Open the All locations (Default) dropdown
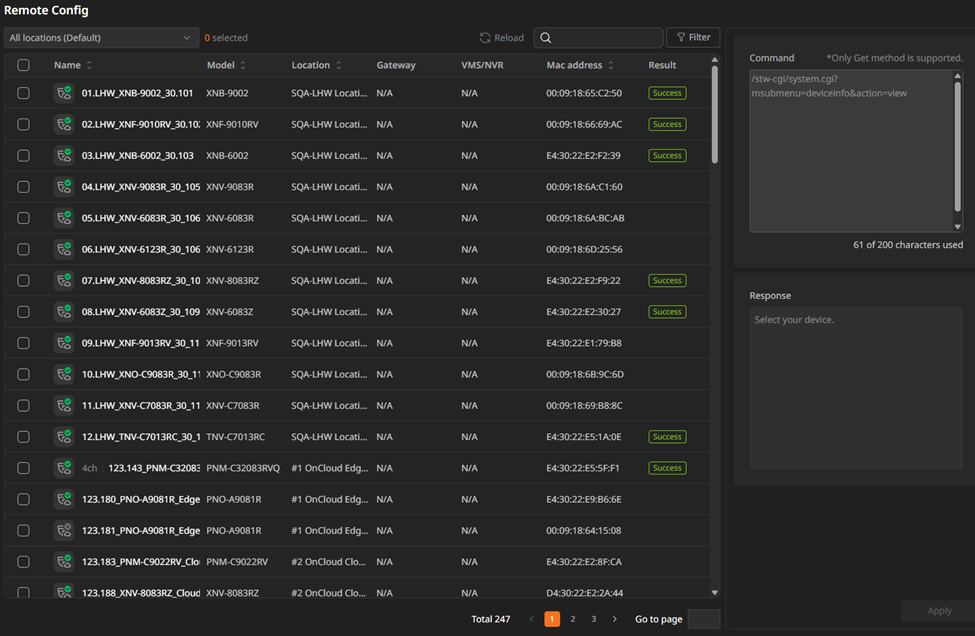975x636 pixels. click(x=100, y=37)
